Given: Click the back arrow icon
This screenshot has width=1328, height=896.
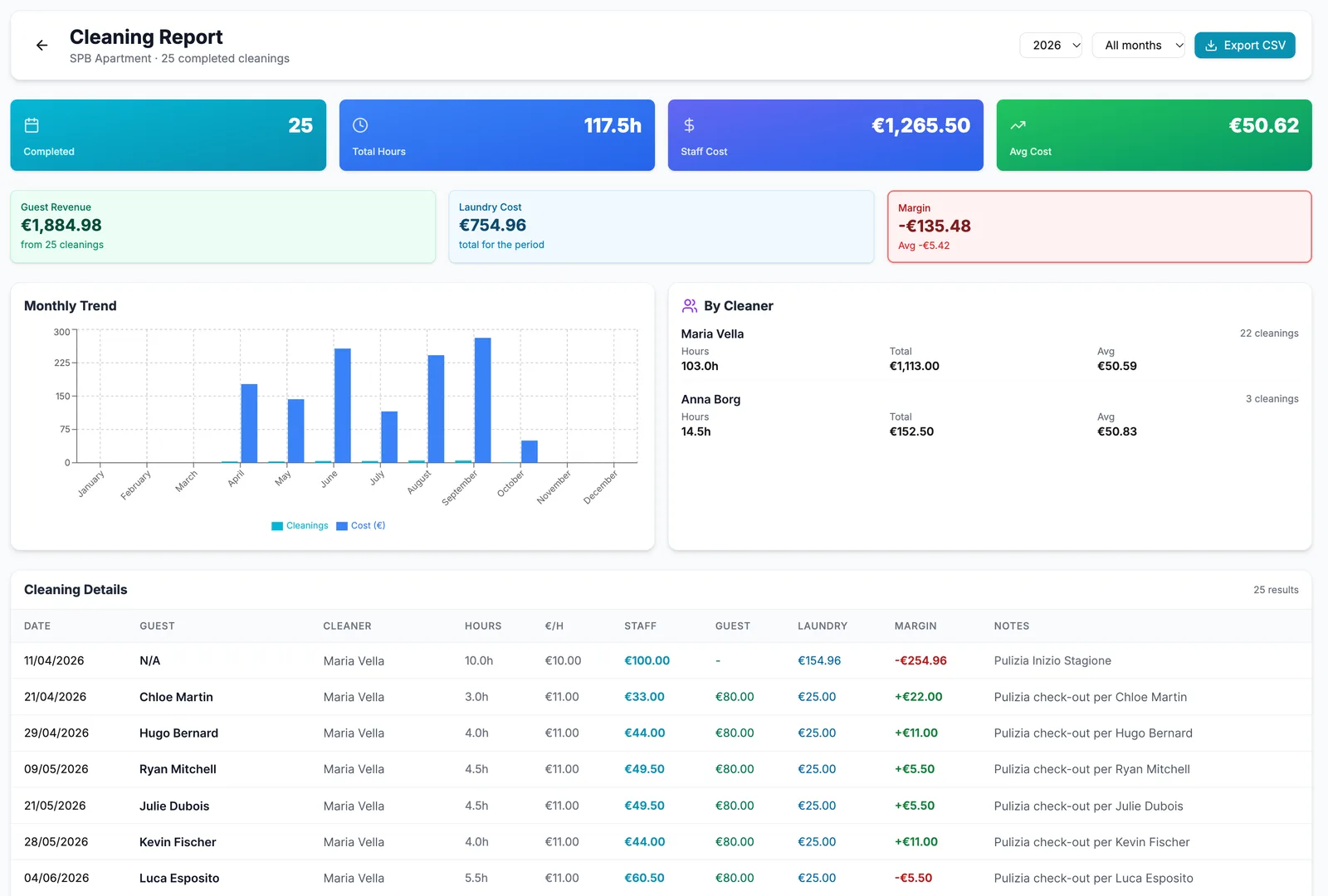Looking at the screenshot, I should point(41,46).
